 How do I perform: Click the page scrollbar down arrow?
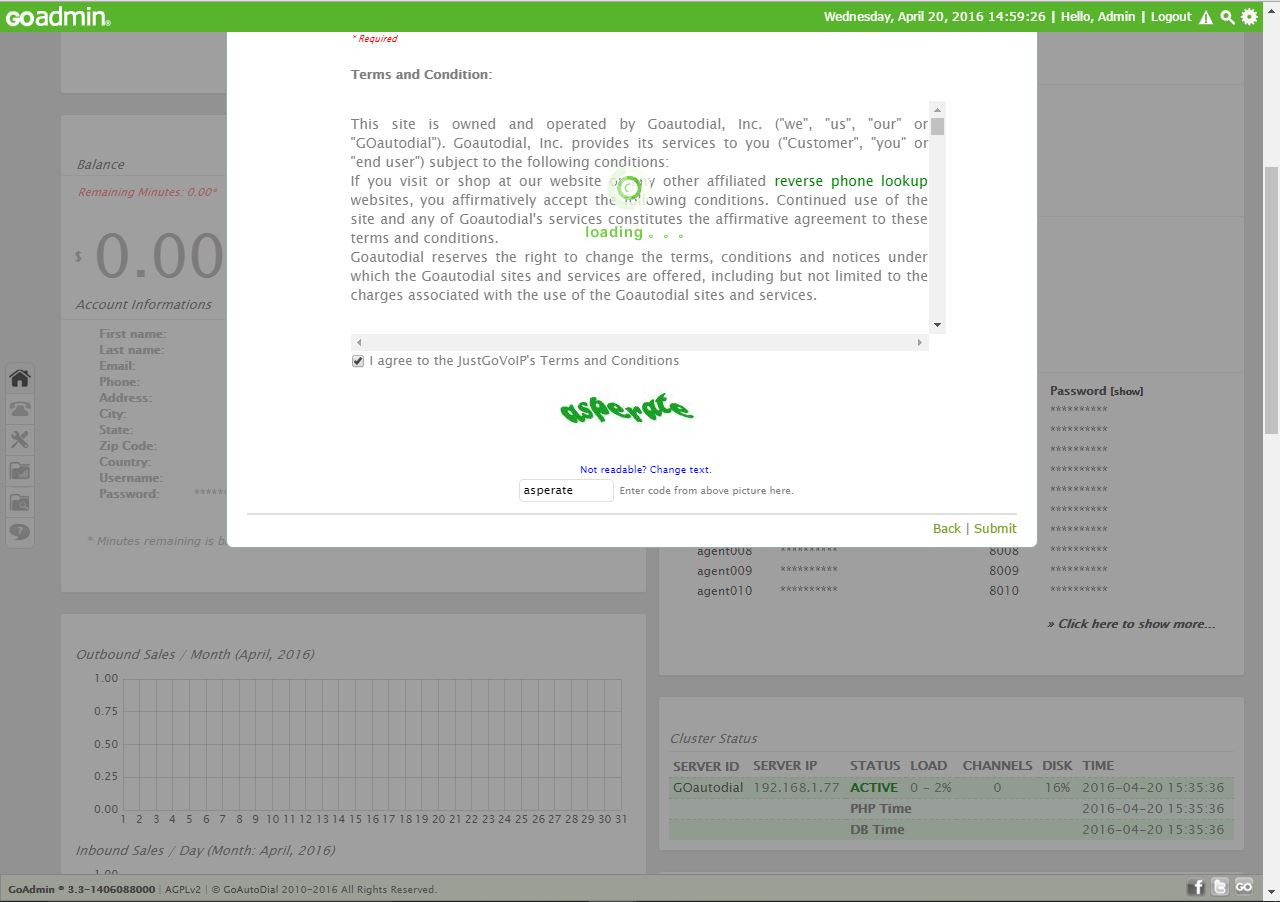click(x=1271, y=891)
